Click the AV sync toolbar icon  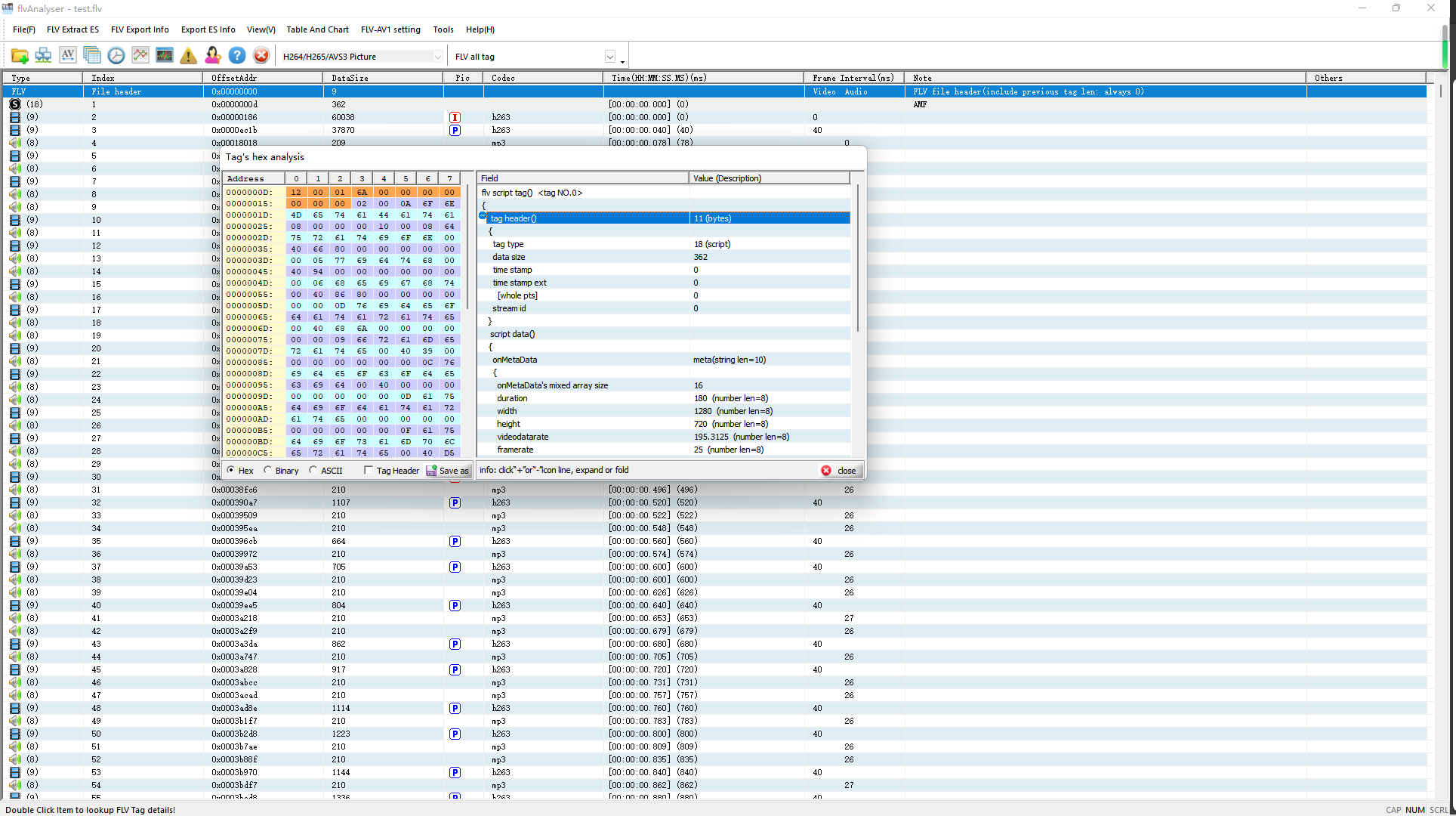[x=68, y=56]
